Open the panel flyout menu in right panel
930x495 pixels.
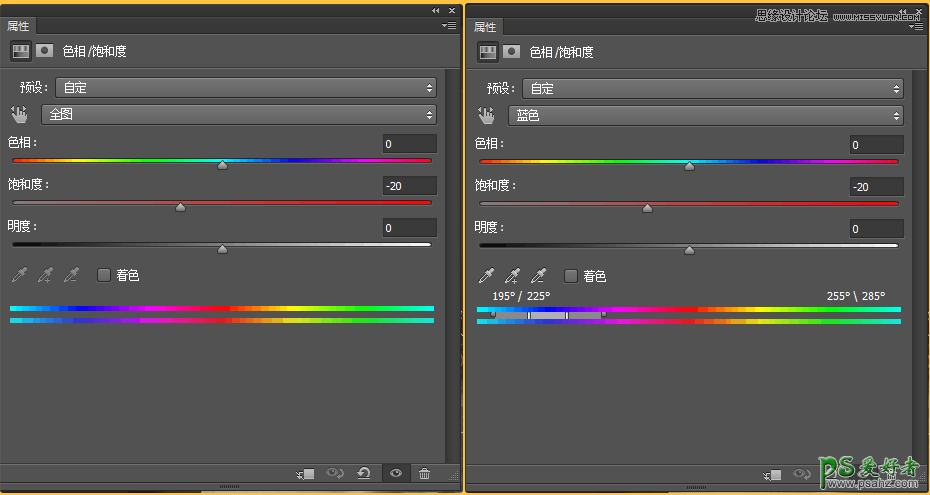[916, 27]
